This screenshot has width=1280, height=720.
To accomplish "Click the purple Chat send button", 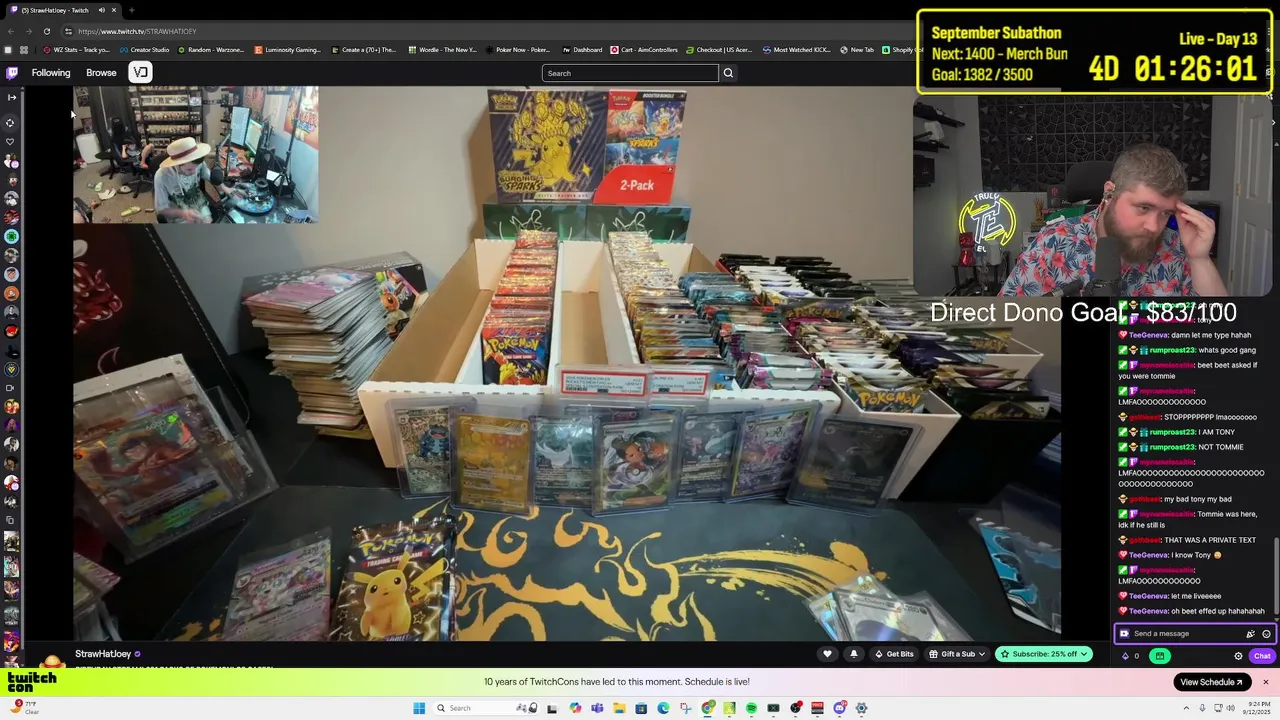I will [1262, 656].
